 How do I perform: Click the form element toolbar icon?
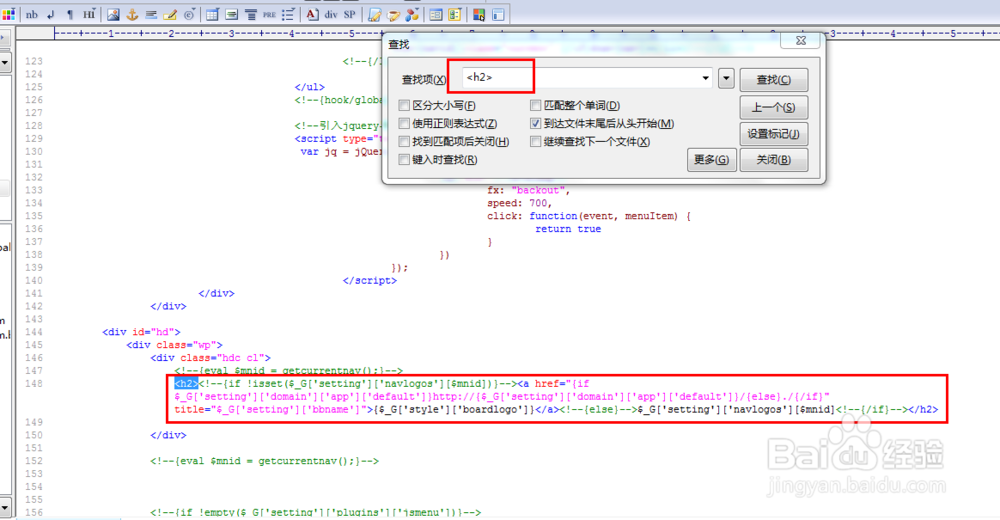click(x=232, y=14)
